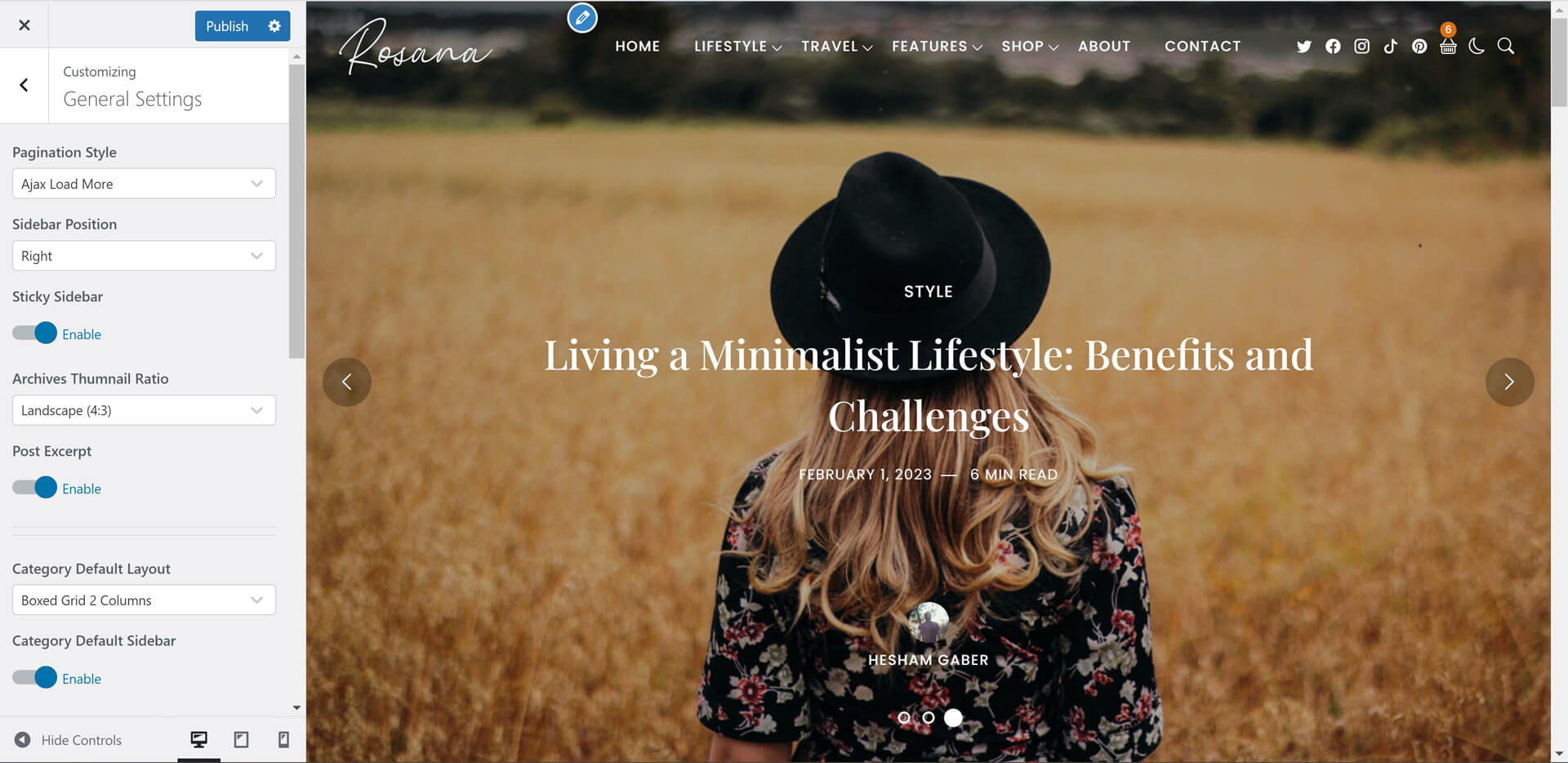This screenshot has width=1568, height=763.
Task: Toggle dark mode moon icon
Action: tap(1477, 47)
